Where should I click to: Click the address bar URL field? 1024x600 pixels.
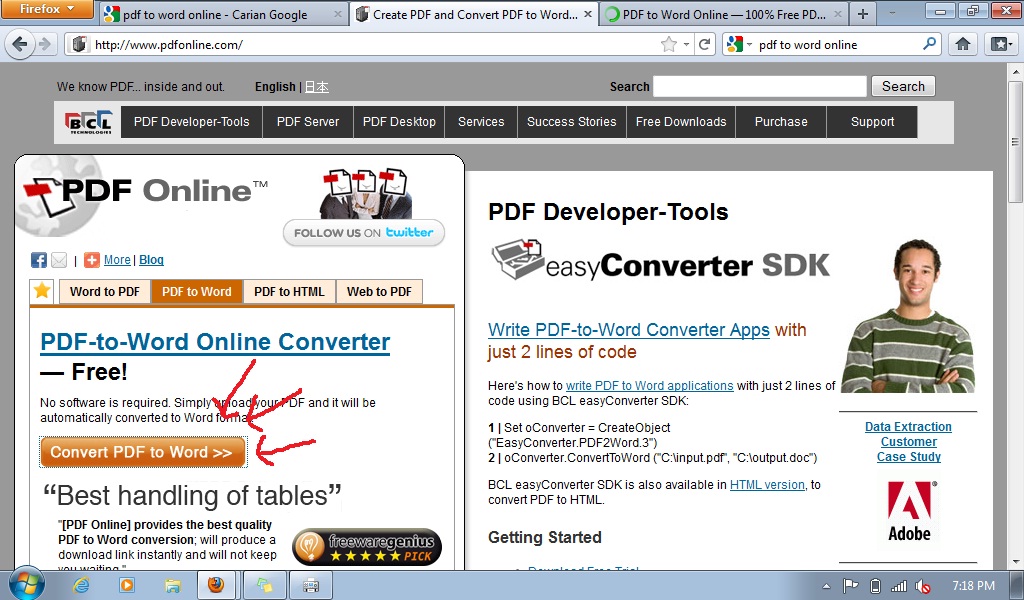[x=372, y=44]
